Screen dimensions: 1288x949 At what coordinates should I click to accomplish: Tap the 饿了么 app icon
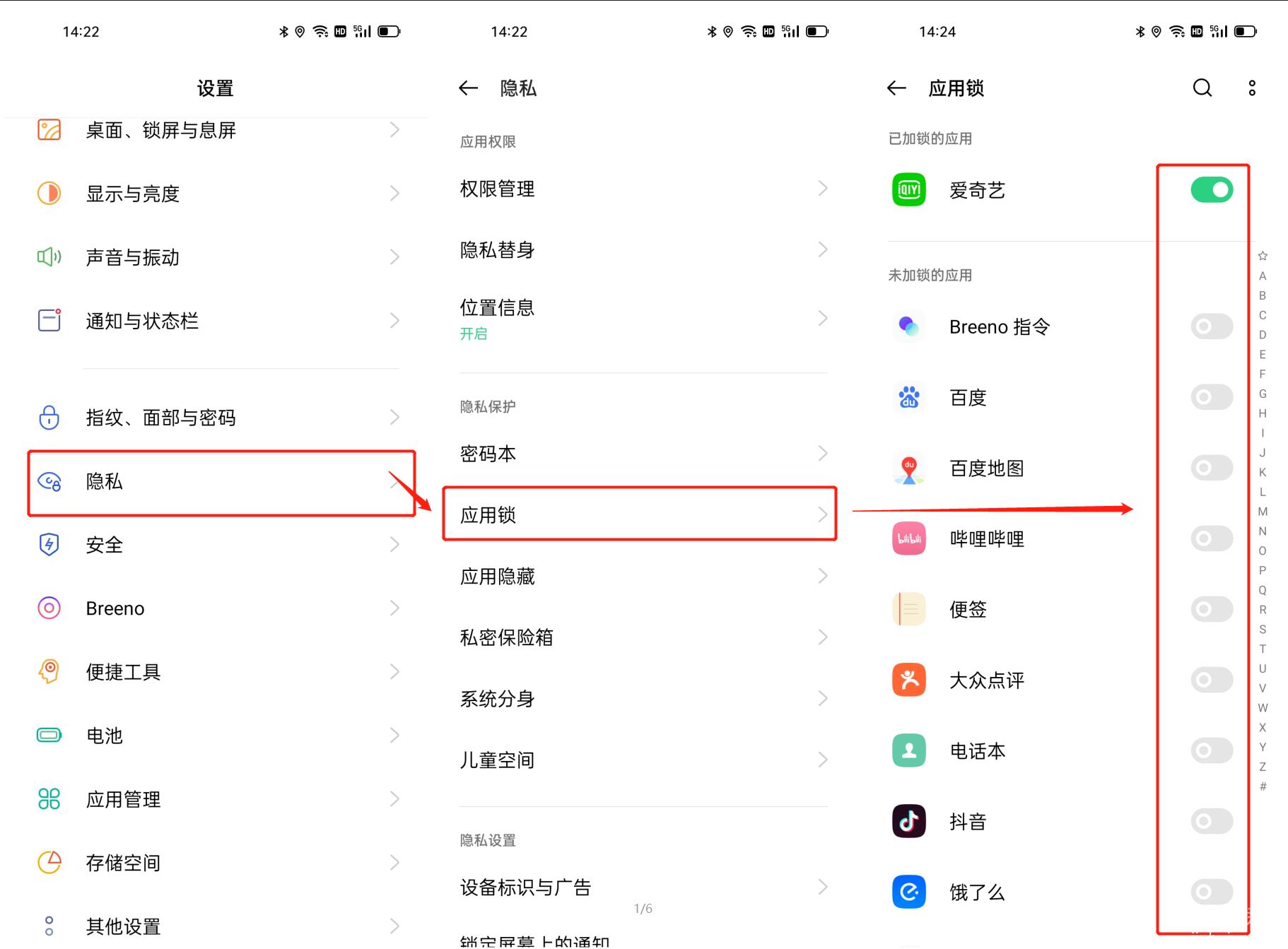point(909,892)
